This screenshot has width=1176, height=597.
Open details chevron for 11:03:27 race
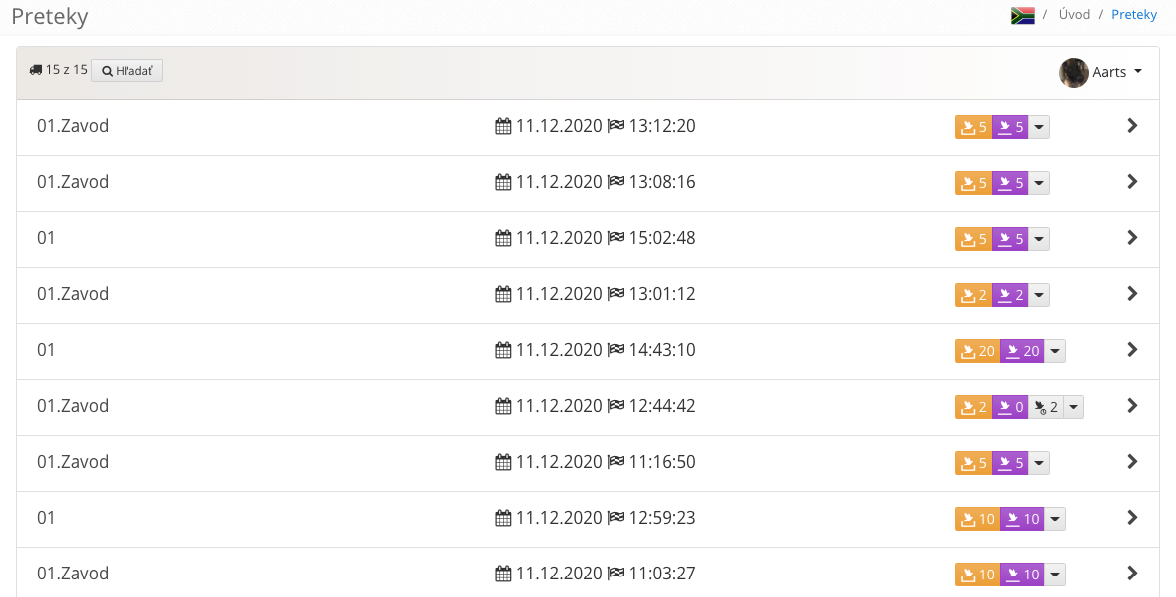coord(1132,574)
